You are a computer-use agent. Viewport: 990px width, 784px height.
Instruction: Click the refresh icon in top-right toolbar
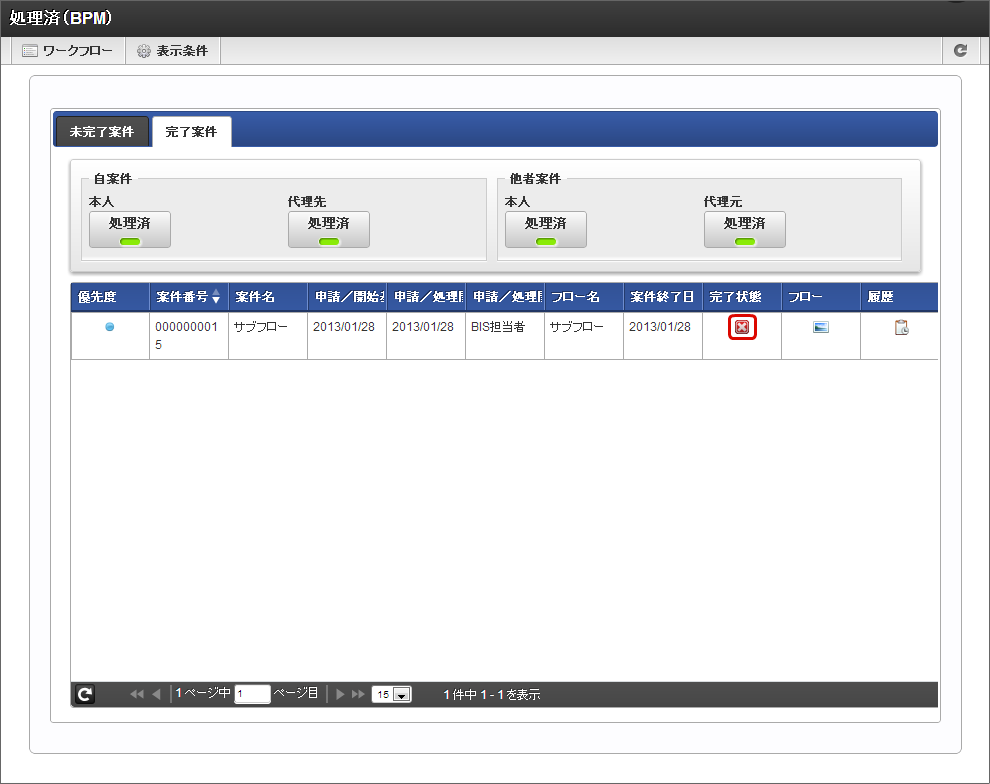click(961, 50)
